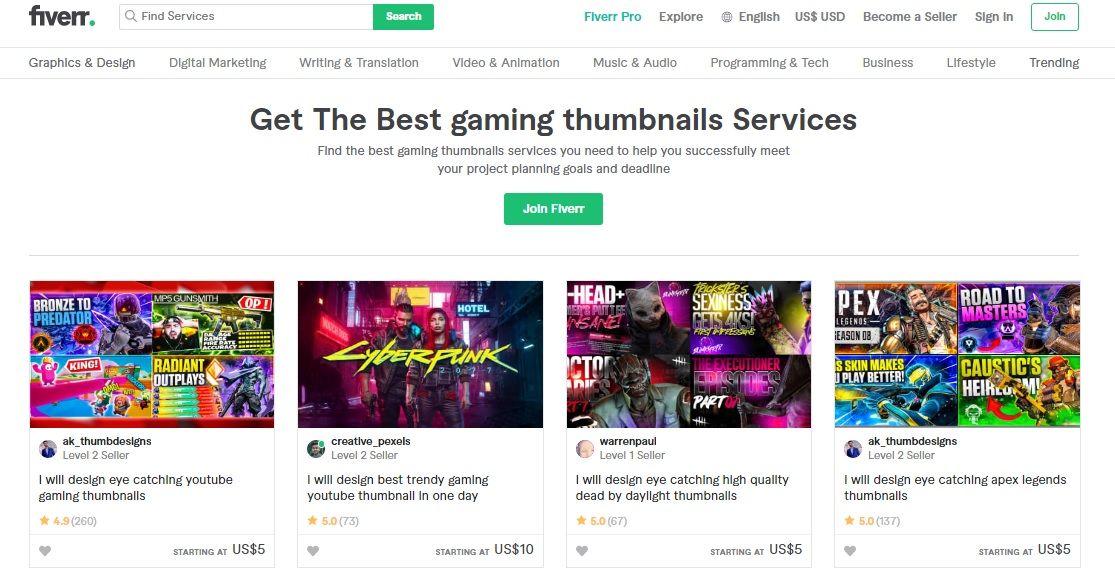The width and height of the screenshot is (1115, 569).
Task: Toggle heart on warrenpaul gig card
Action: pos(582,551)
